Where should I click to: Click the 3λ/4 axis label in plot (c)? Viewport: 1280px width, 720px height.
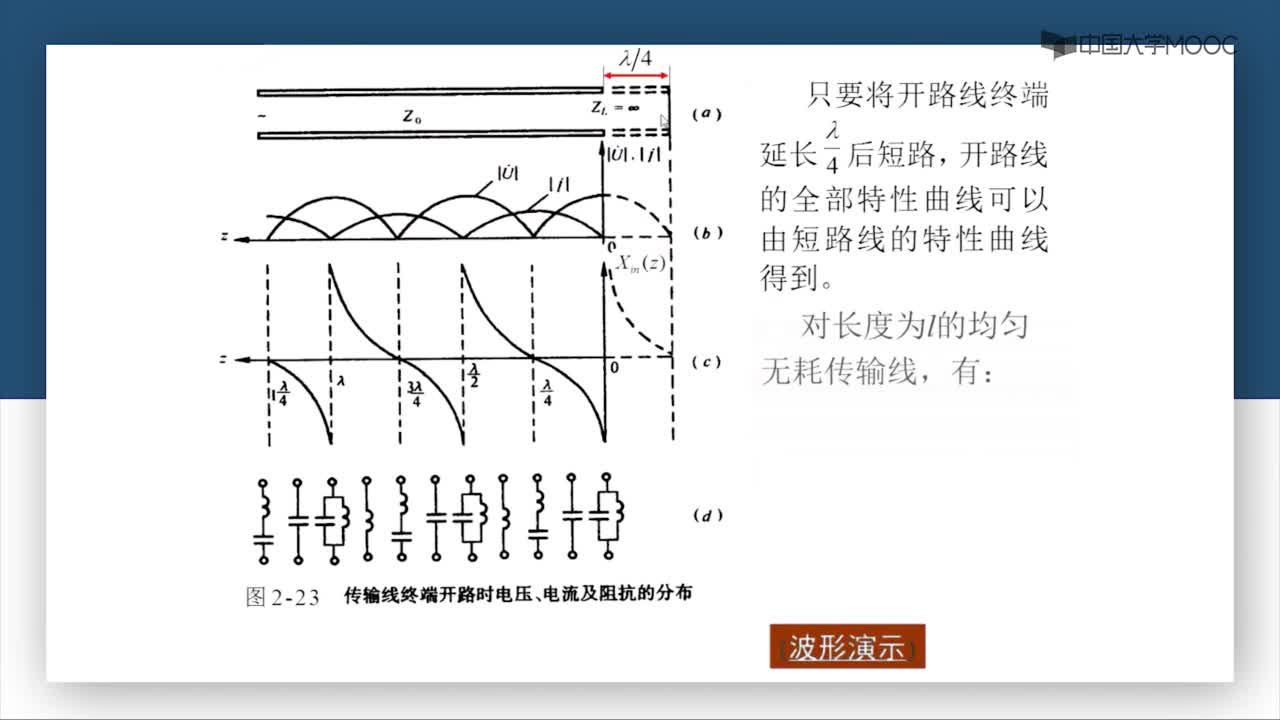414,395
